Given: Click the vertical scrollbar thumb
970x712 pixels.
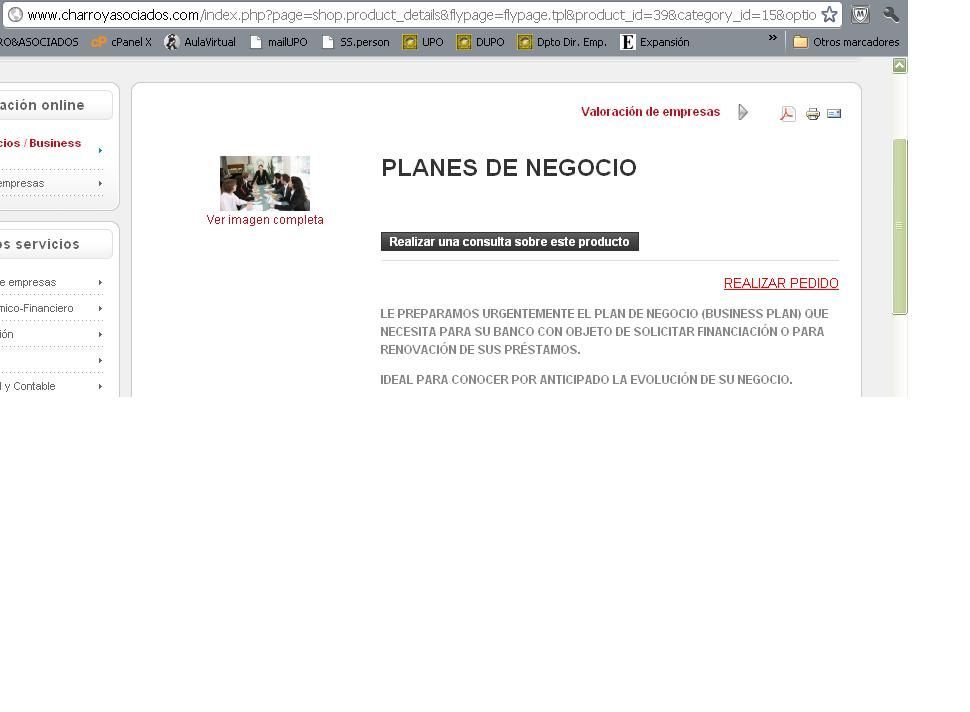Looking at the screenshot, I should point(899,227).
